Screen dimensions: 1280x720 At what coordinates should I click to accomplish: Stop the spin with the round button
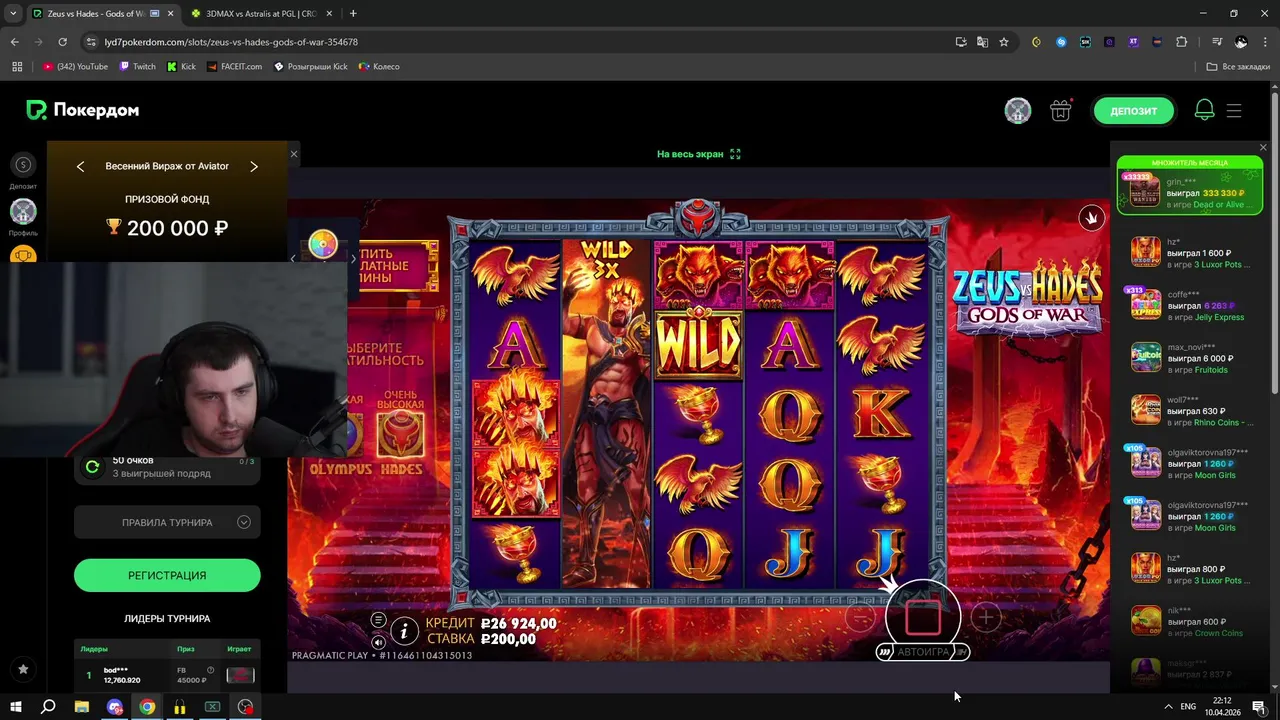[922, 617]
